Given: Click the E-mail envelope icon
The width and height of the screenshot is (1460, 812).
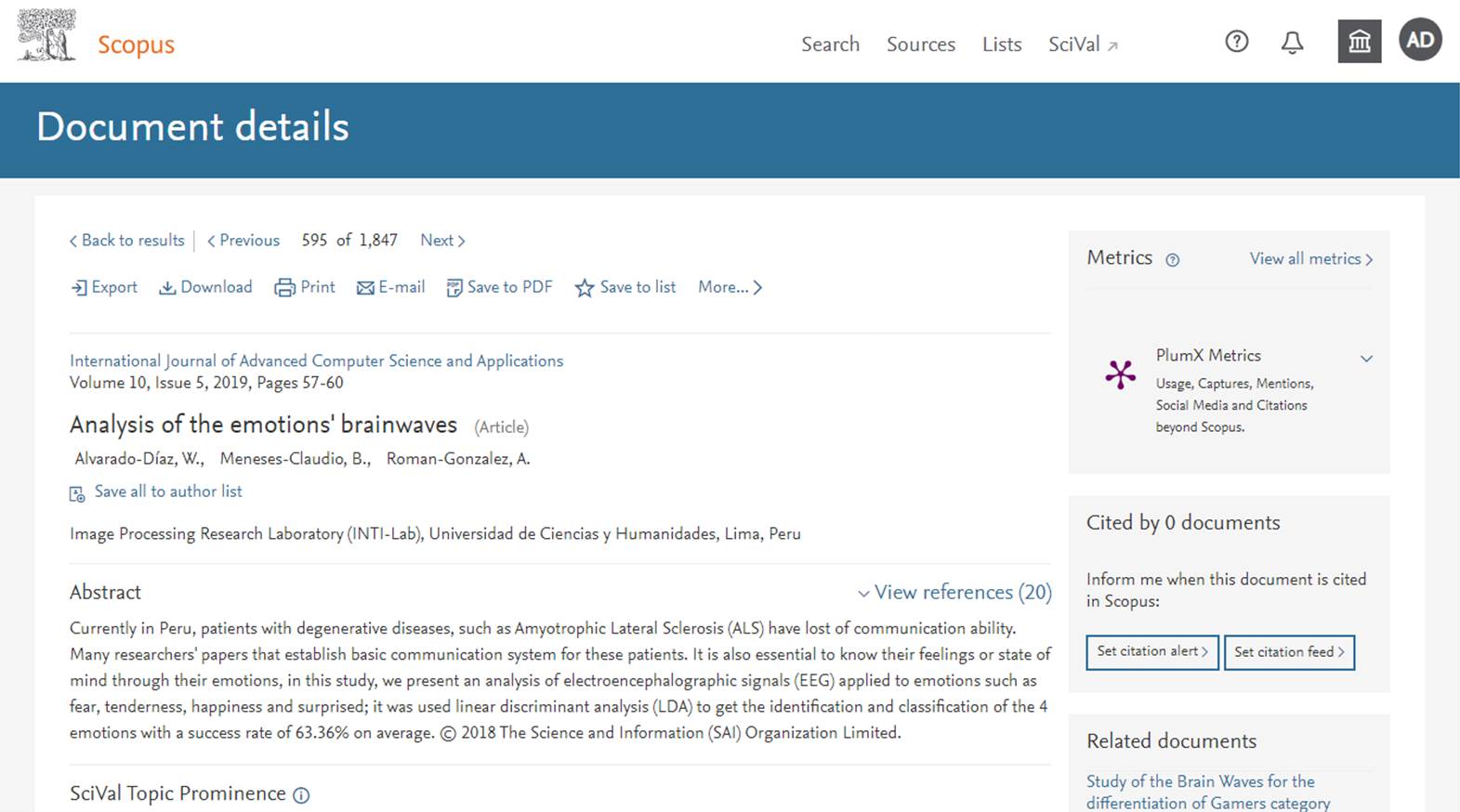Looking at the screenshot, I should 365,288.
